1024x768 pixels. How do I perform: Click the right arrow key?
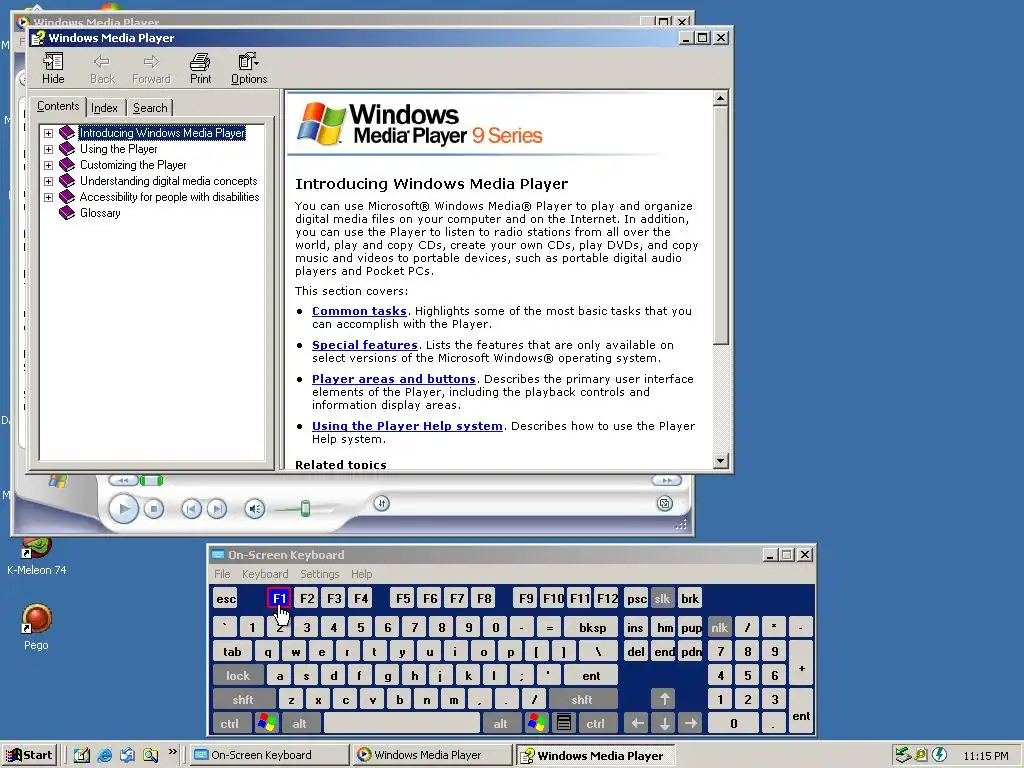(x=691, y=724)
